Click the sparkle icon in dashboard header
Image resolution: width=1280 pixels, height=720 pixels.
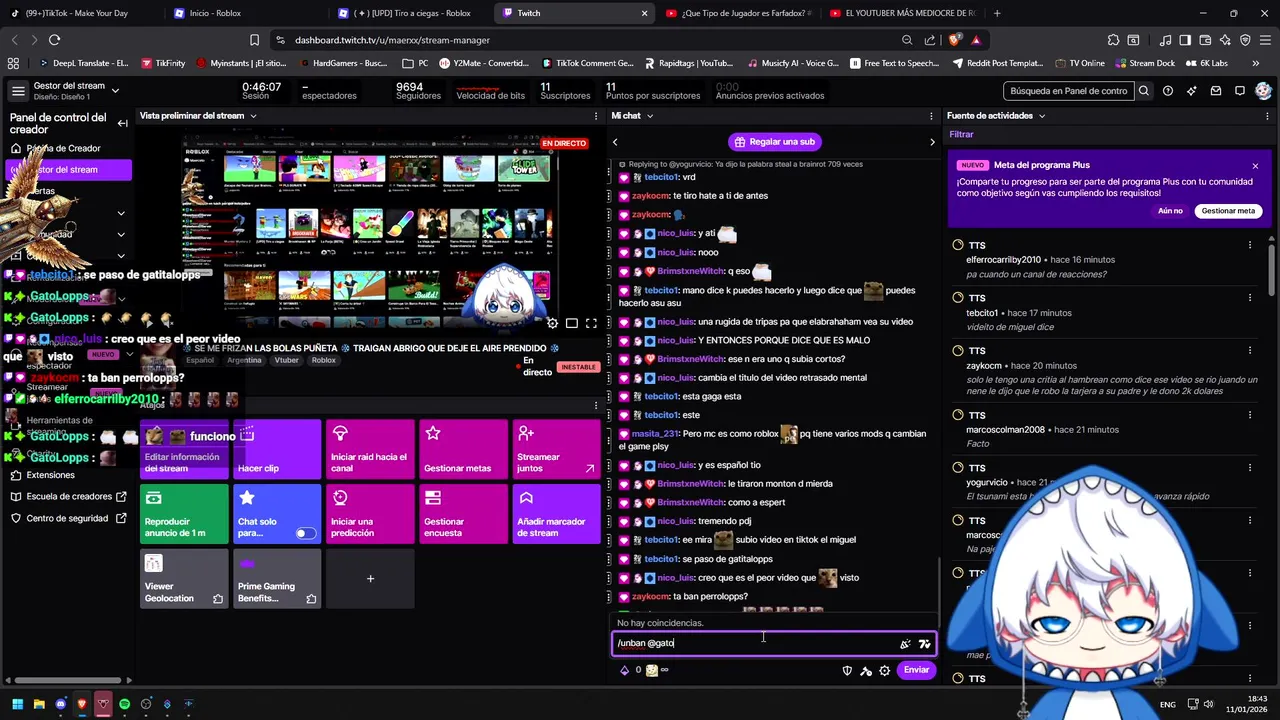1192,91
